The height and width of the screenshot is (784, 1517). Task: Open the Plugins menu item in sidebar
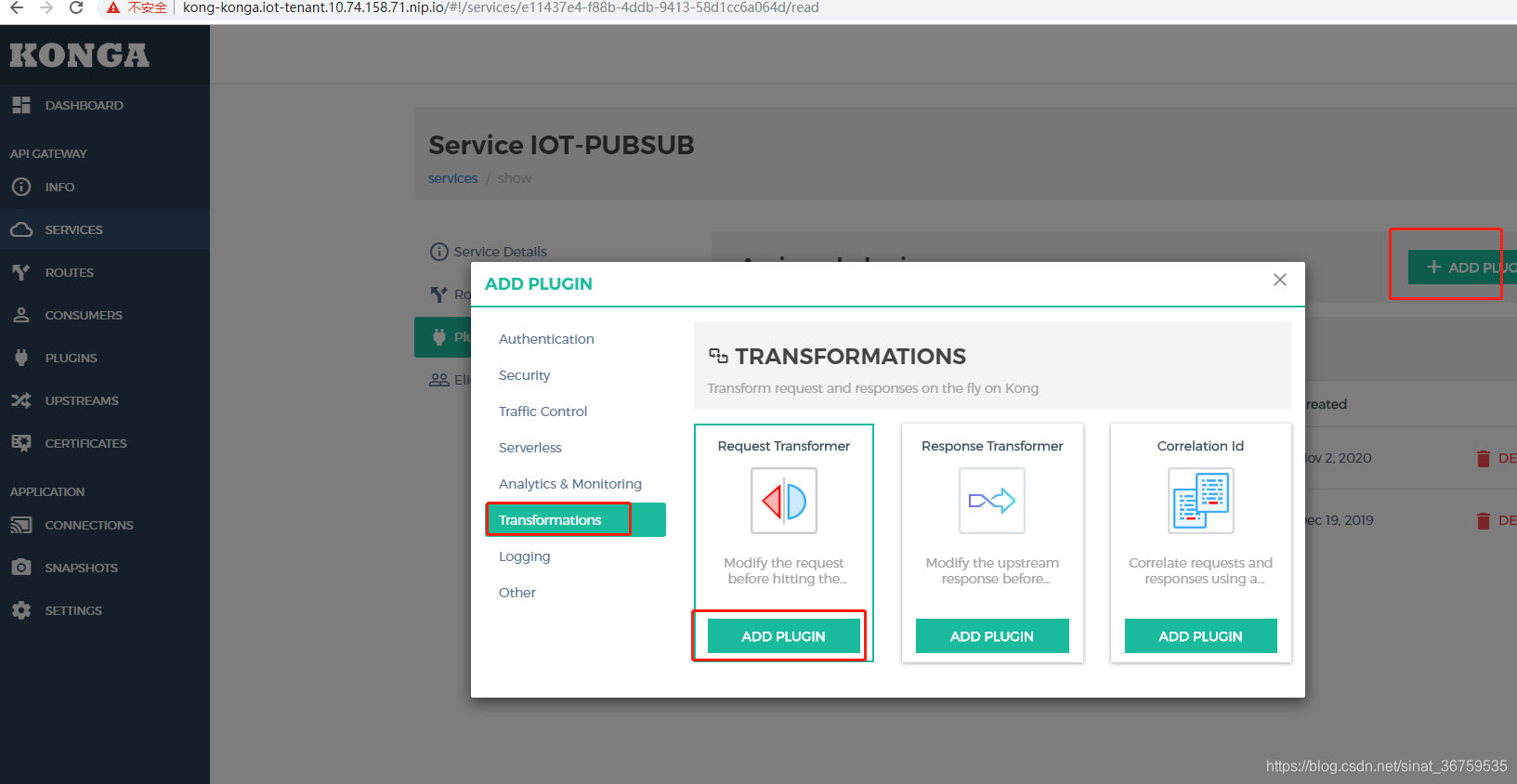(105, 358)
